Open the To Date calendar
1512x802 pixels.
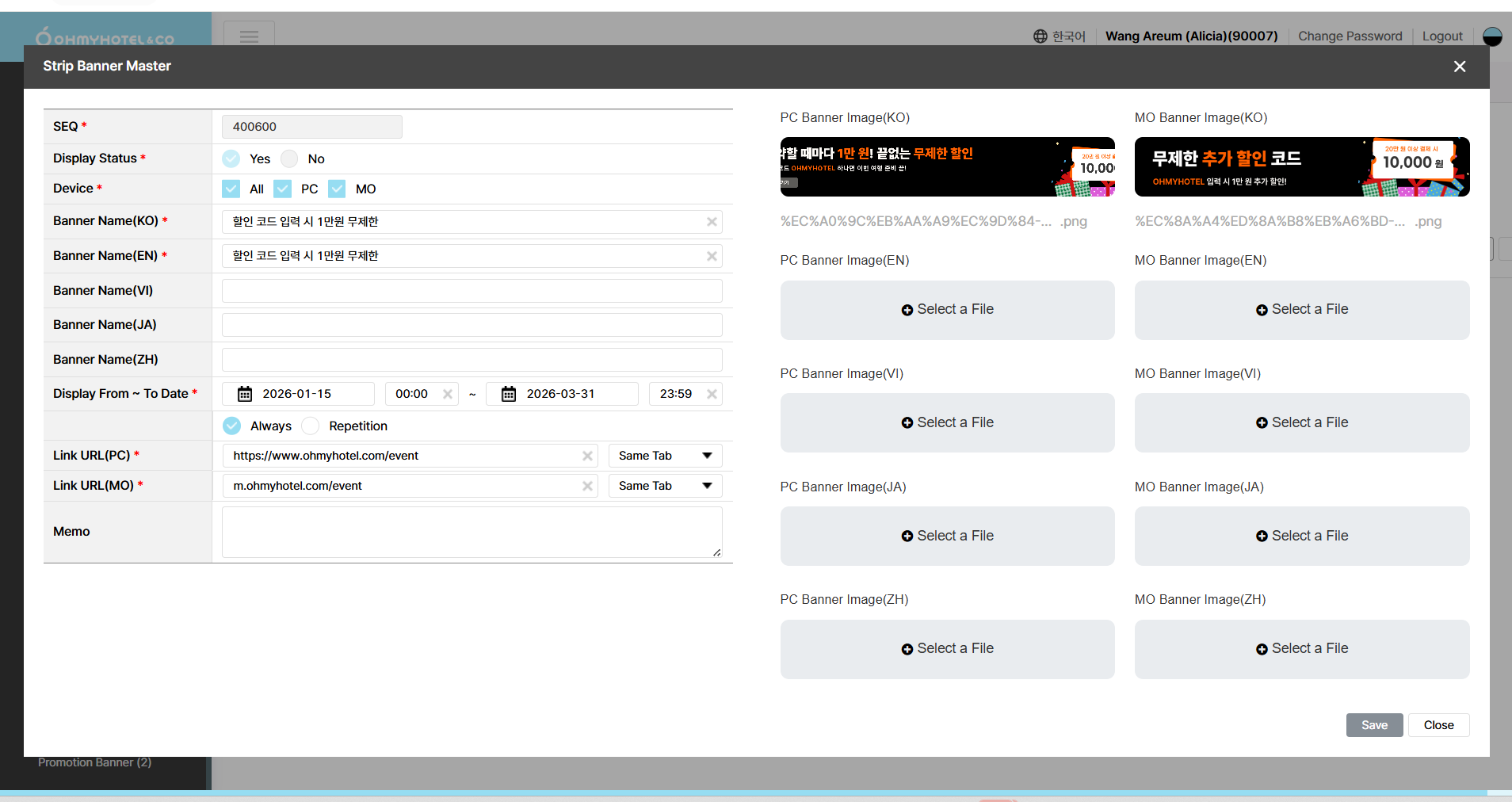509,394
